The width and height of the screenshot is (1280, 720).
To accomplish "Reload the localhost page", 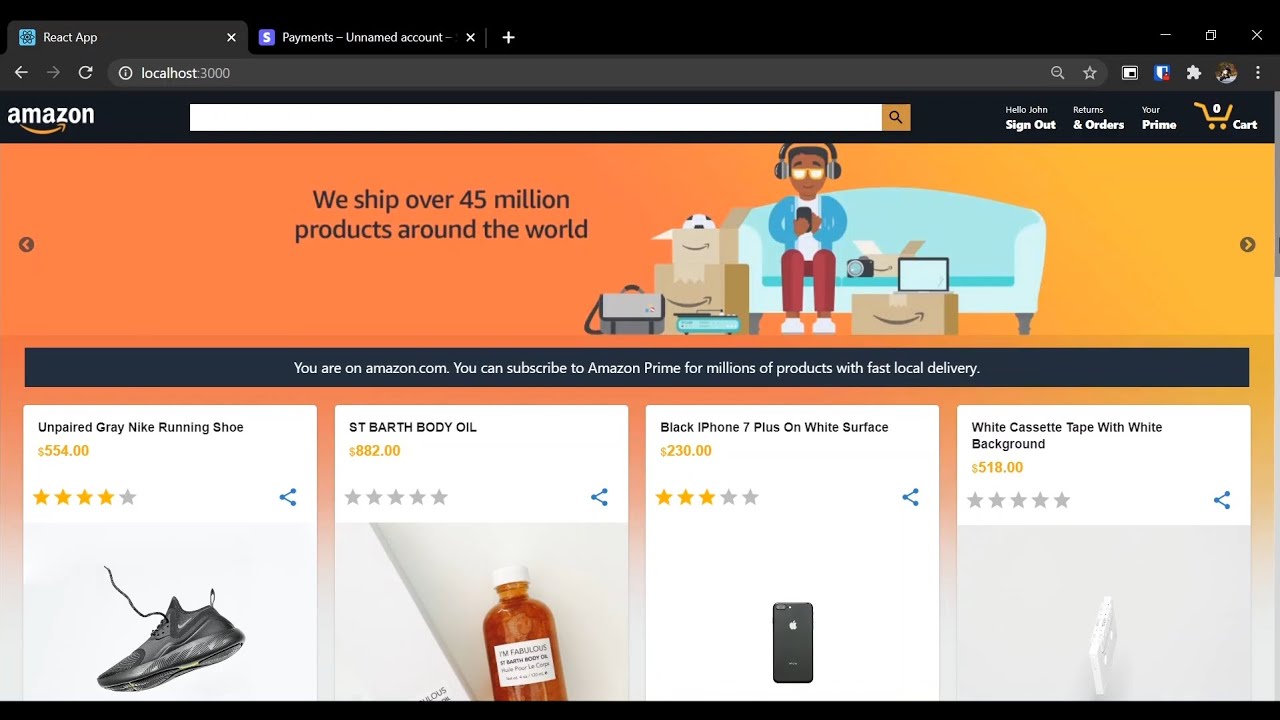I will pos(86,73).
